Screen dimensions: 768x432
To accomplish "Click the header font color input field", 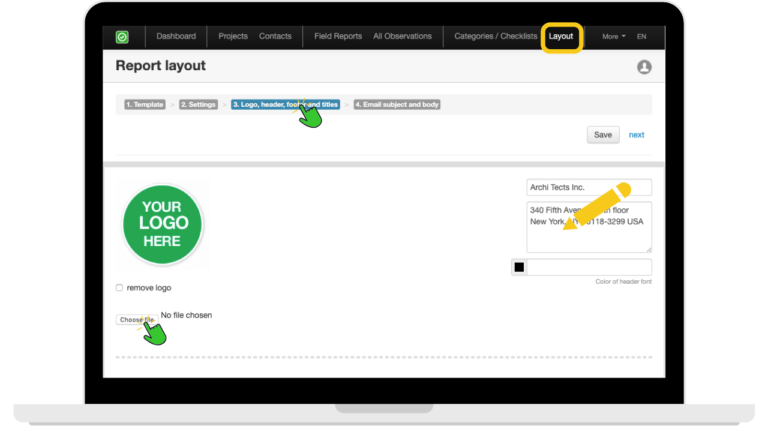I will (x=589, y=267).
